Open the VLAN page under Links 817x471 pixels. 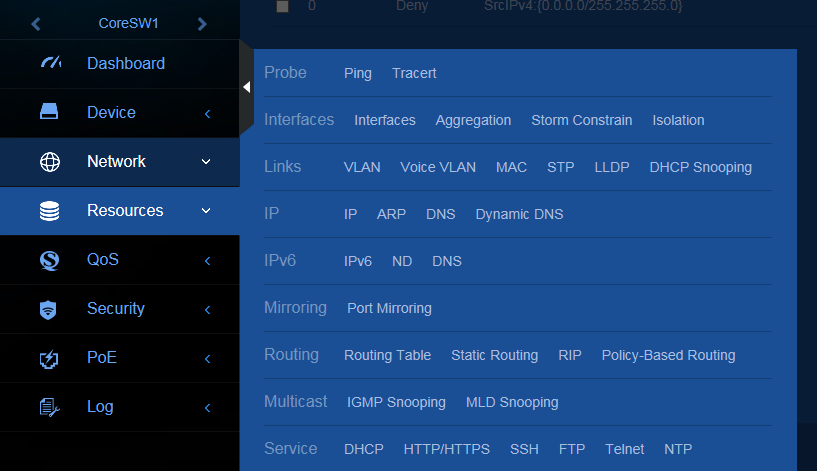coord(362,167)
